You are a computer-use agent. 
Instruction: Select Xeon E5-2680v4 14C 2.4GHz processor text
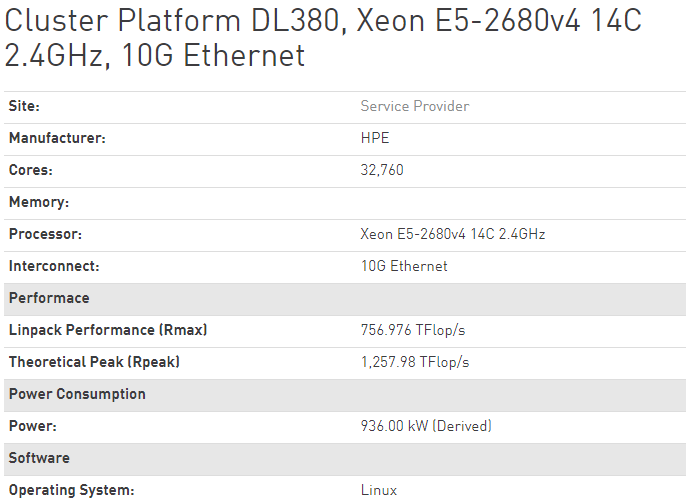453,234
